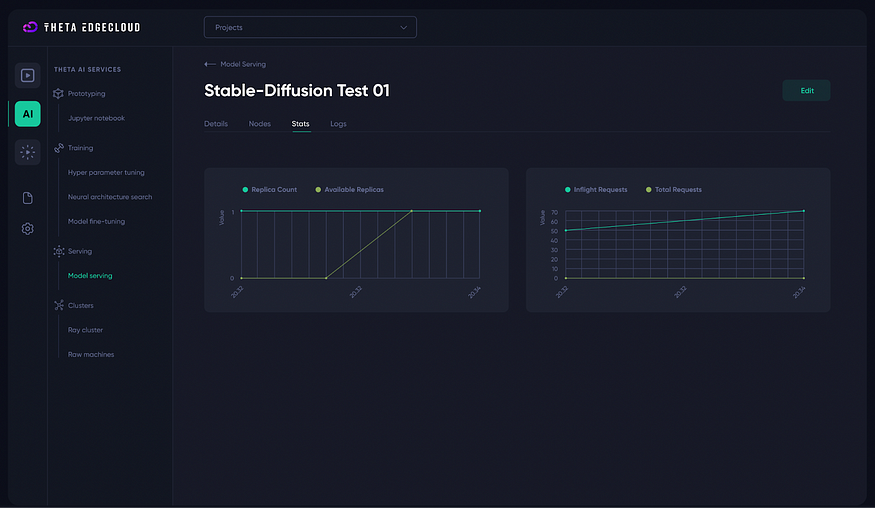This screenshot has height=508, width=875.
Task: Open Jupyter notebook in sidebar
Action: click(x=97, y=118)
